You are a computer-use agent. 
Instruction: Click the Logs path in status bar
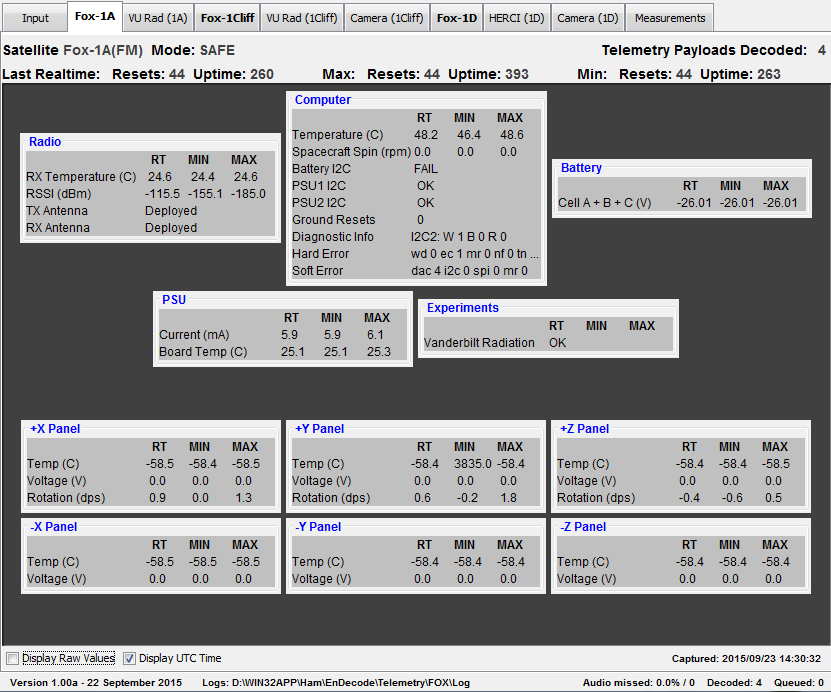335,682
